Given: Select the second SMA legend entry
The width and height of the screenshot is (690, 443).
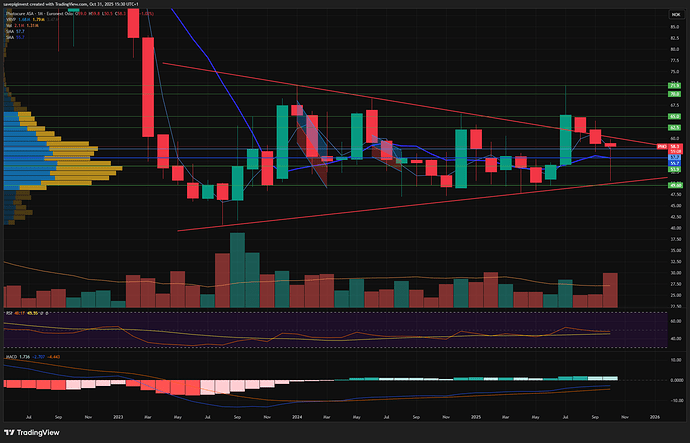Looking at the screenshot, I should click(11, 36).
